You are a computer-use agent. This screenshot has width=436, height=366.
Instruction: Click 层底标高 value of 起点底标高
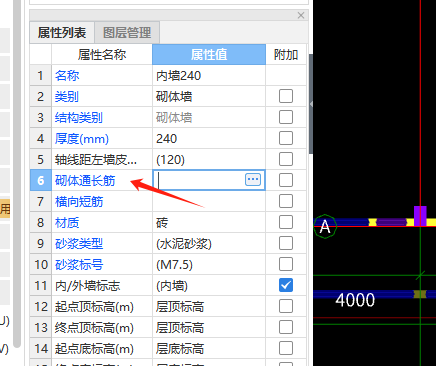click(180, 349)
